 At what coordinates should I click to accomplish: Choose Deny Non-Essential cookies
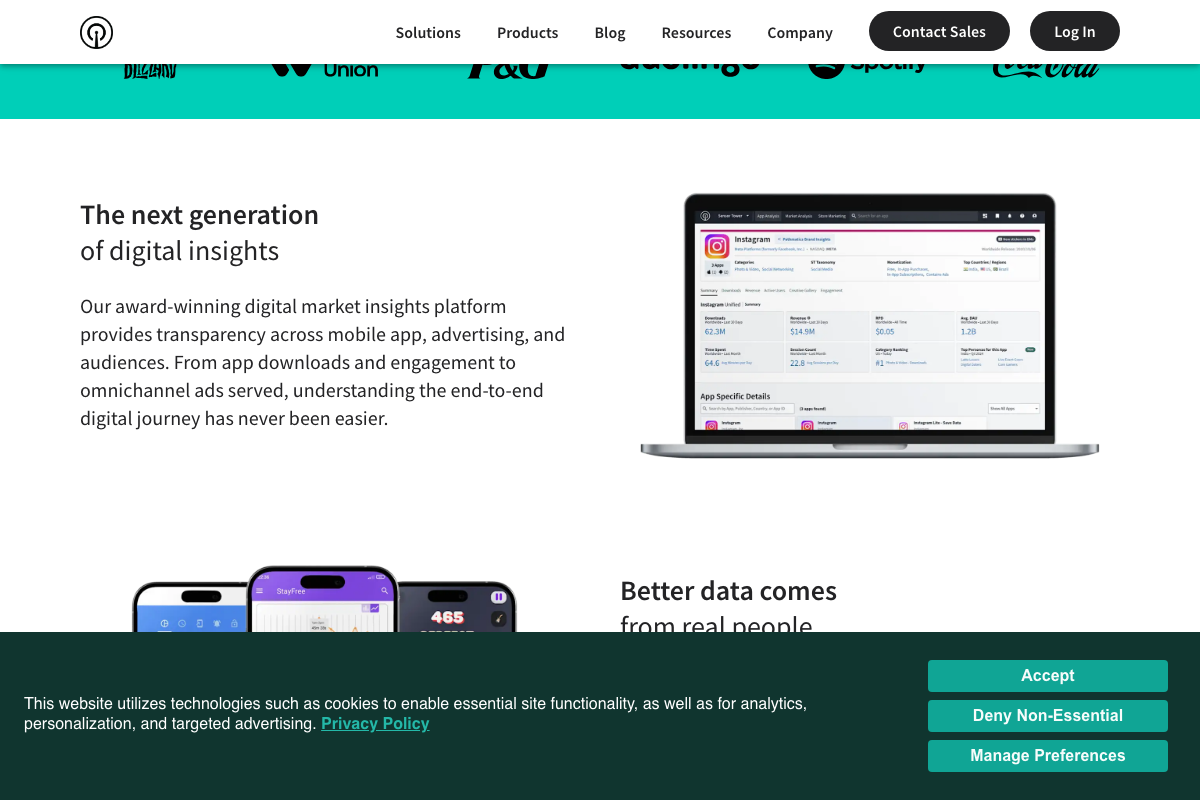coord(1047,716)
